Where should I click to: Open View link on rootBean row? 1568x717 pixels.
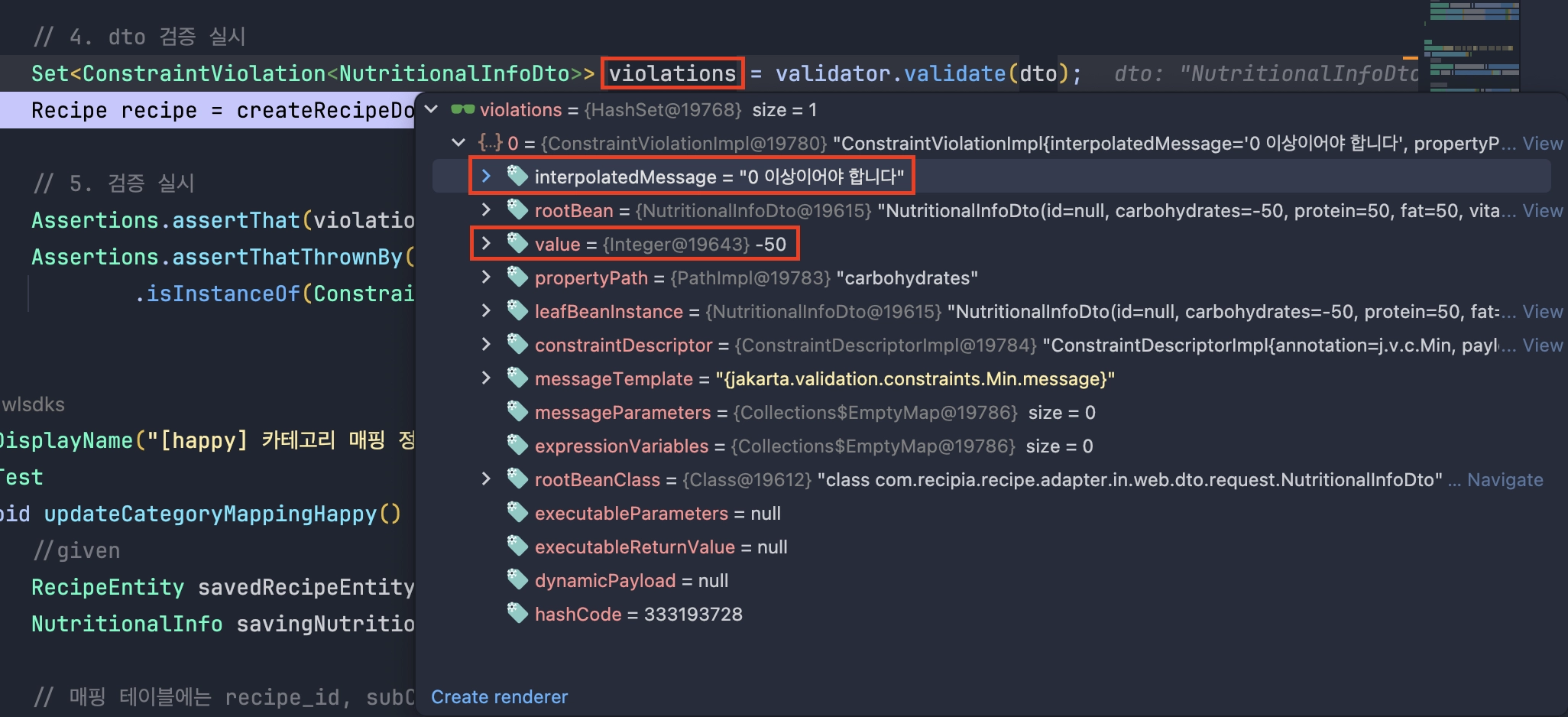pos(1542,210)
